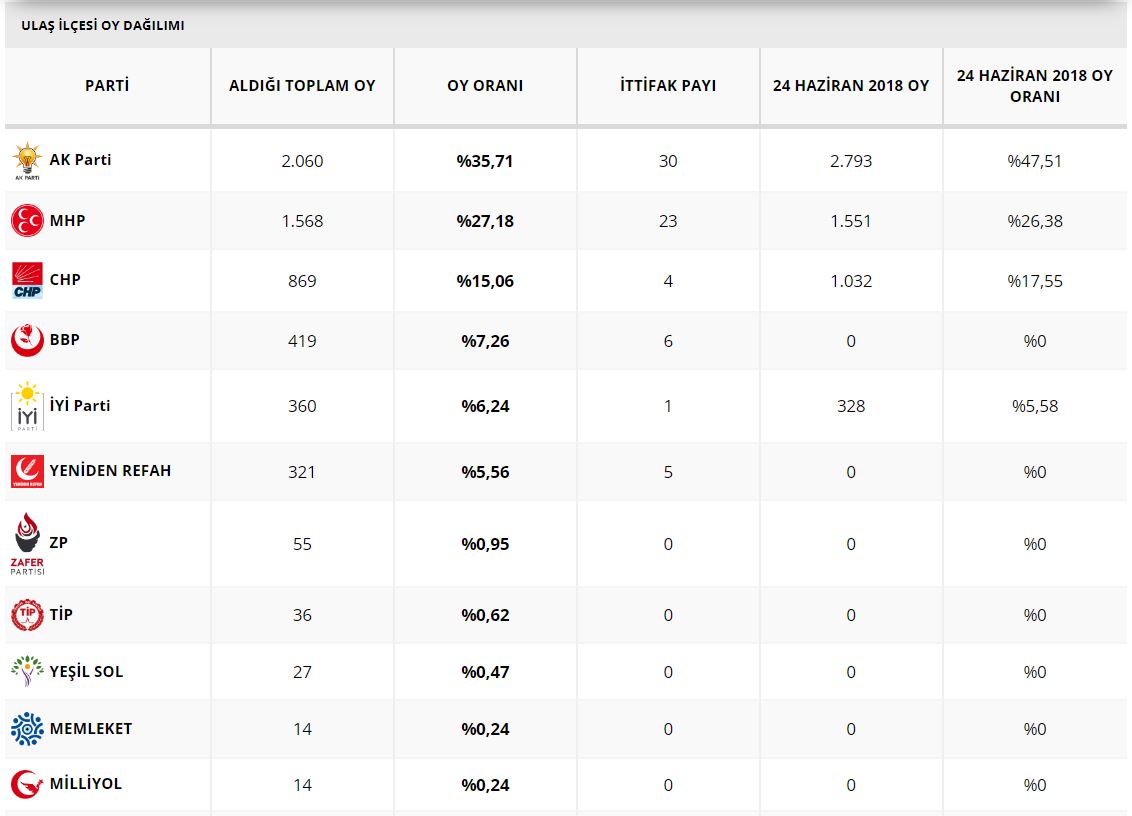This screenshot has height=816, width=1132.
Task: Click the İYİ Parti sun logo
Action: [x=27, y=406]
